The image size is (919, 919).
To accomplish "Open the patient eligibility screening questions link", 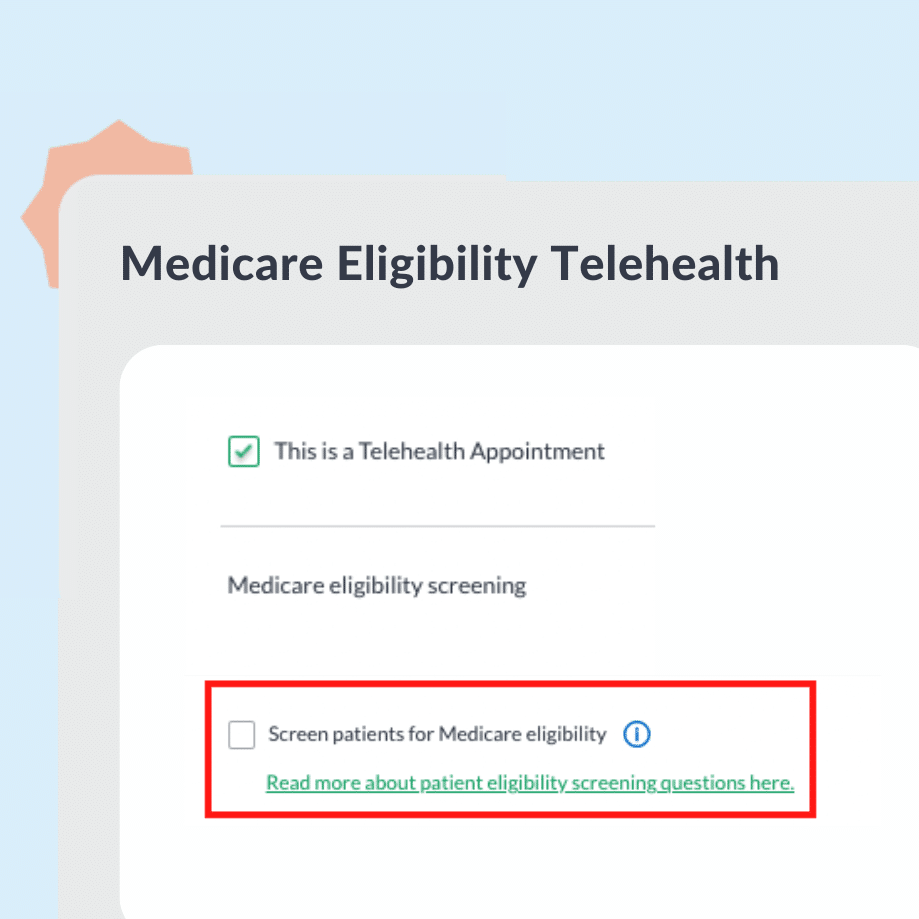I will [529, 783].
